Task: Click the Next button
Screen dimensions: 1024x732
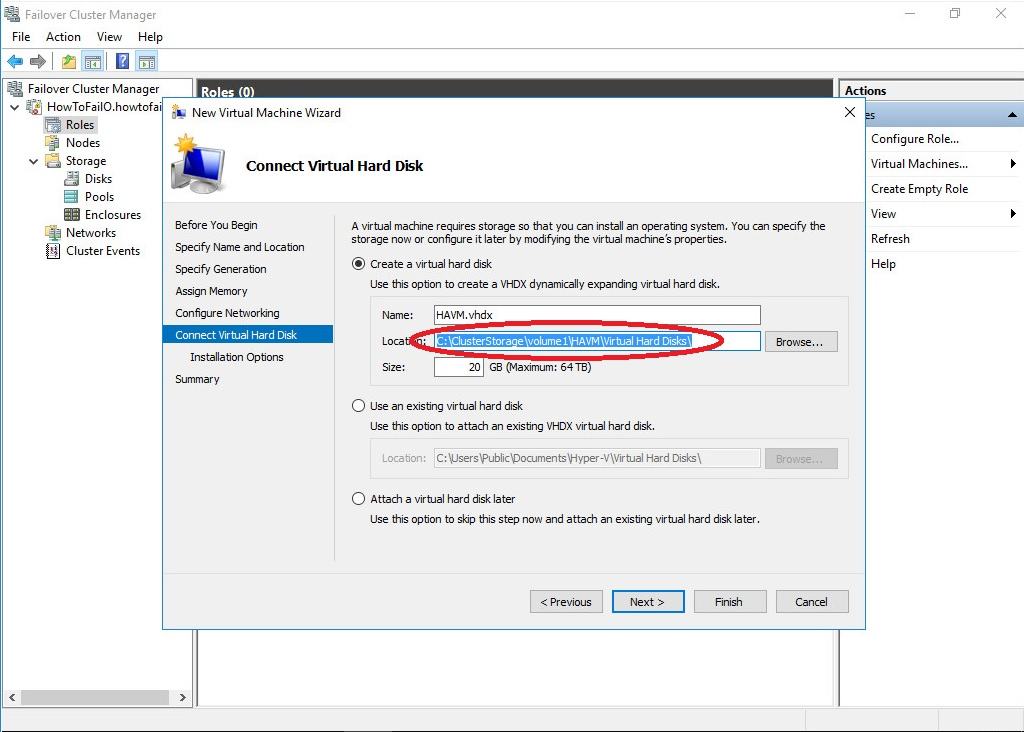Action: pyautogui.click(x=648, y=602)
